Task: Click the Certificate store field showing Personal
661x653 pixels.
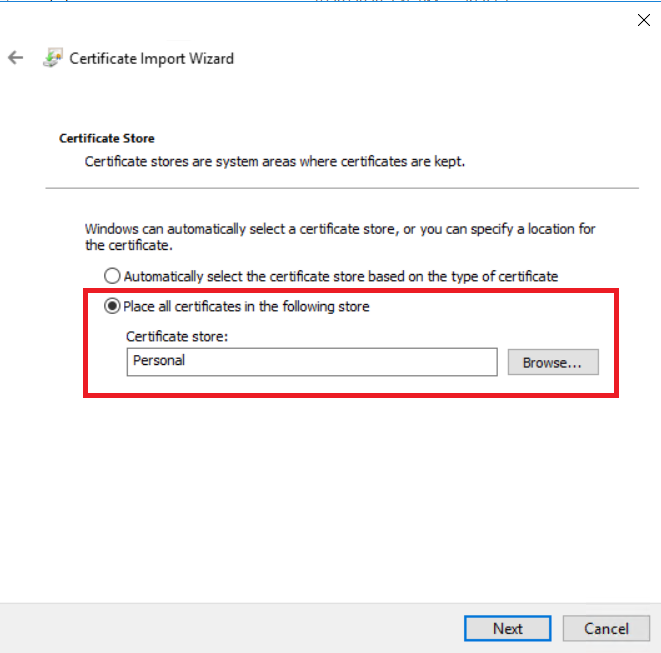Action: pos(312,362)
